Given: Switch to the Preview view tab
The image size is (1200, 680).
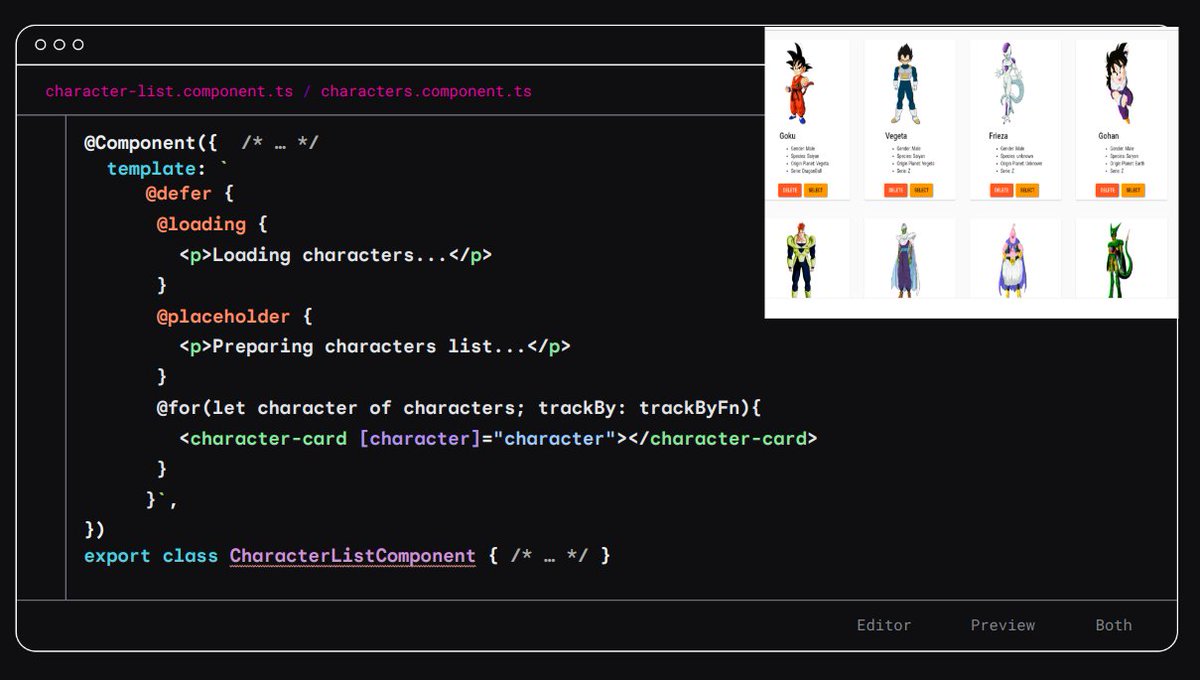Looking at the screenshot, I should (x=1002, y=625).
